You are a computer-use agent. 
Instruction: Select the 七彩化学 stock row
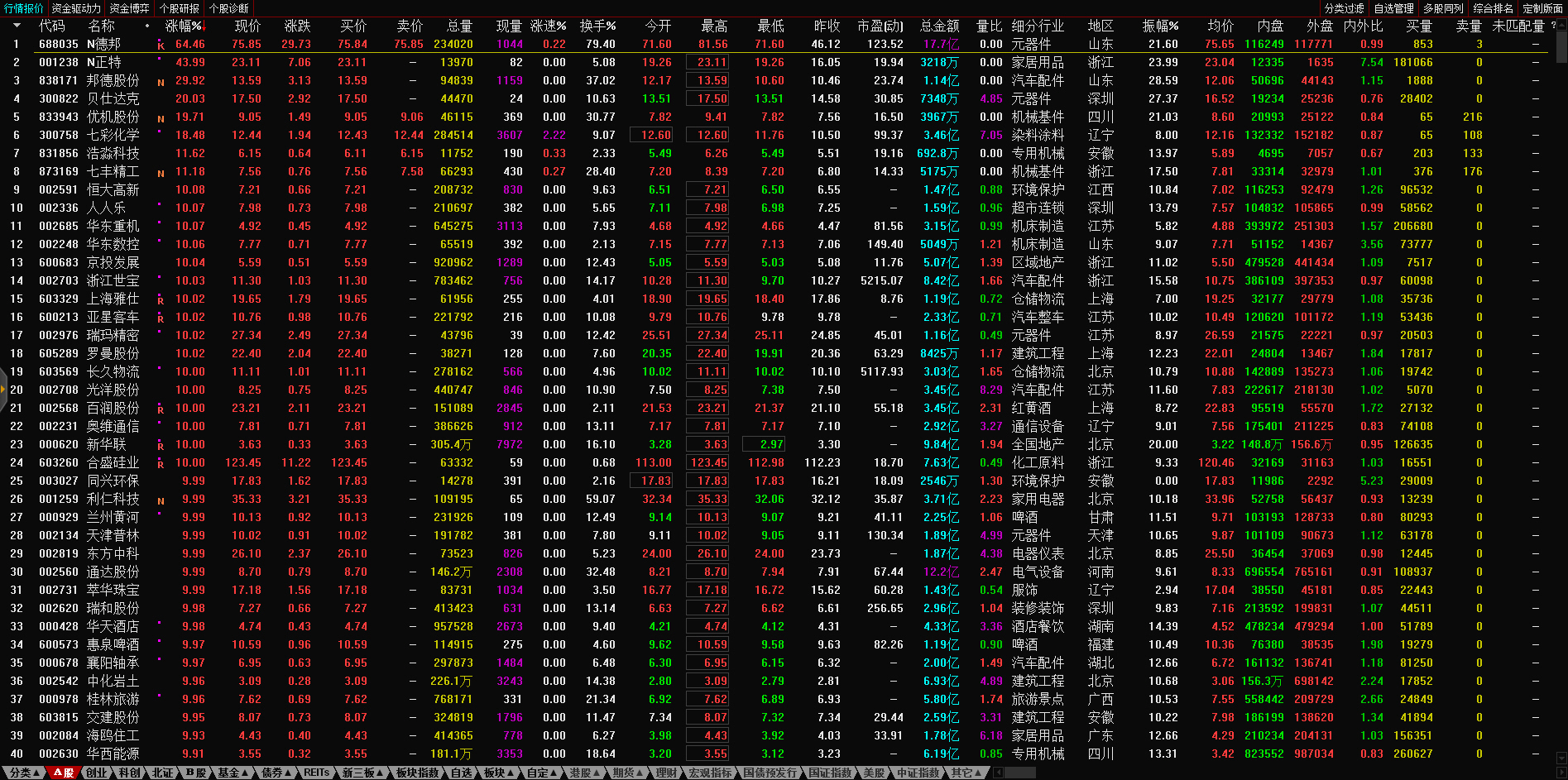(x=113, y=135)
